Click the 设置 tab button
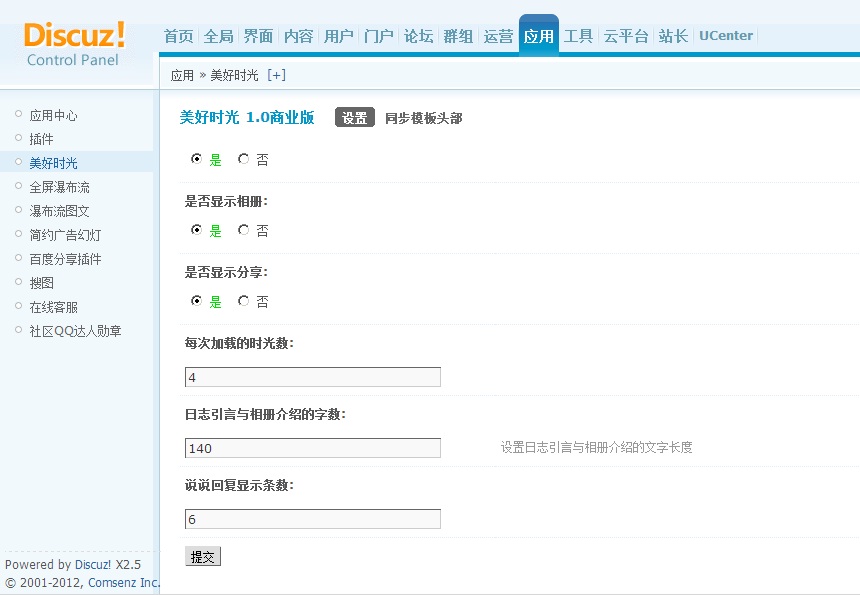This screenshot has width=860, height=595. (x=354, y=118)
